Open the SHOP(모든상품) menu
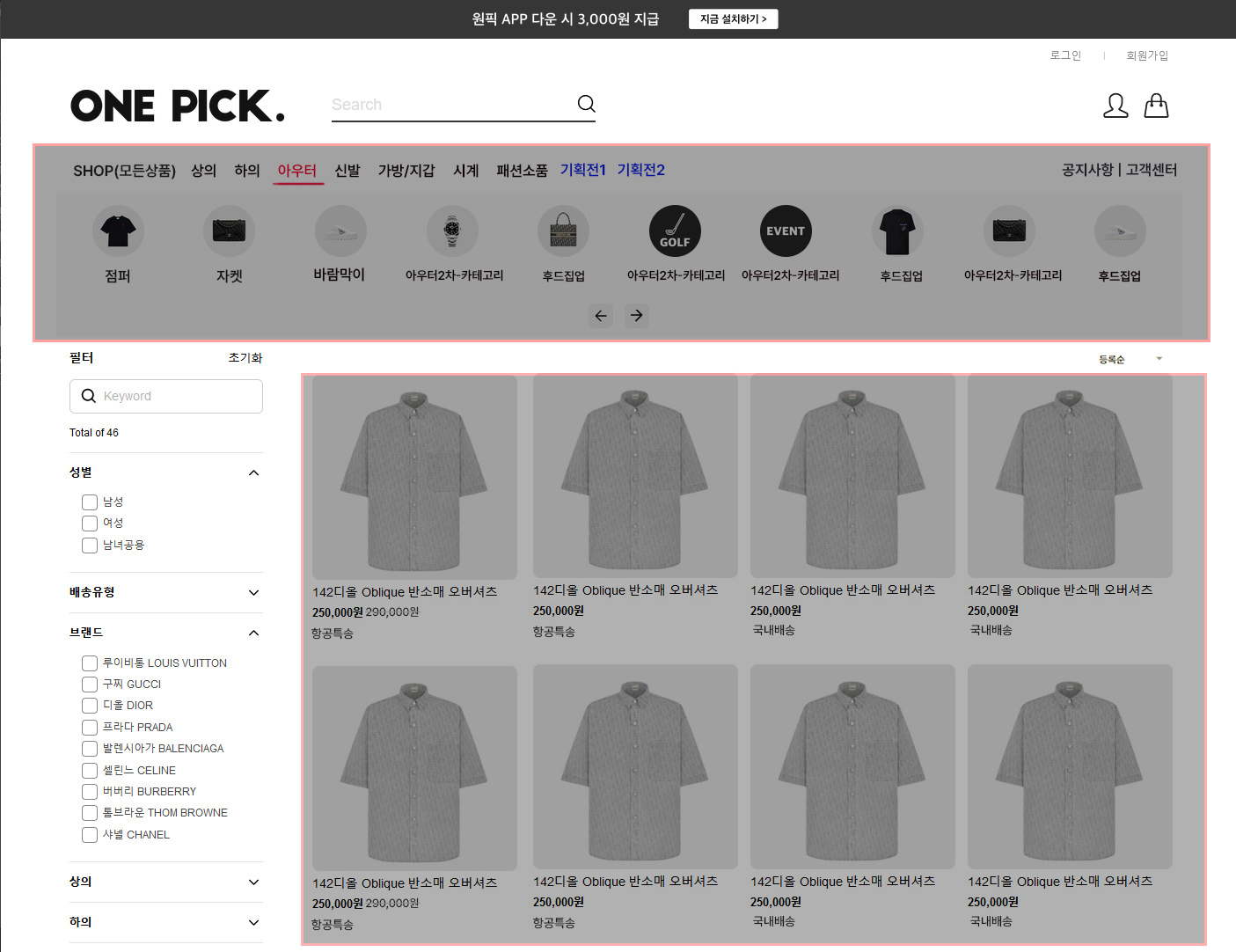 coord(124,170)
